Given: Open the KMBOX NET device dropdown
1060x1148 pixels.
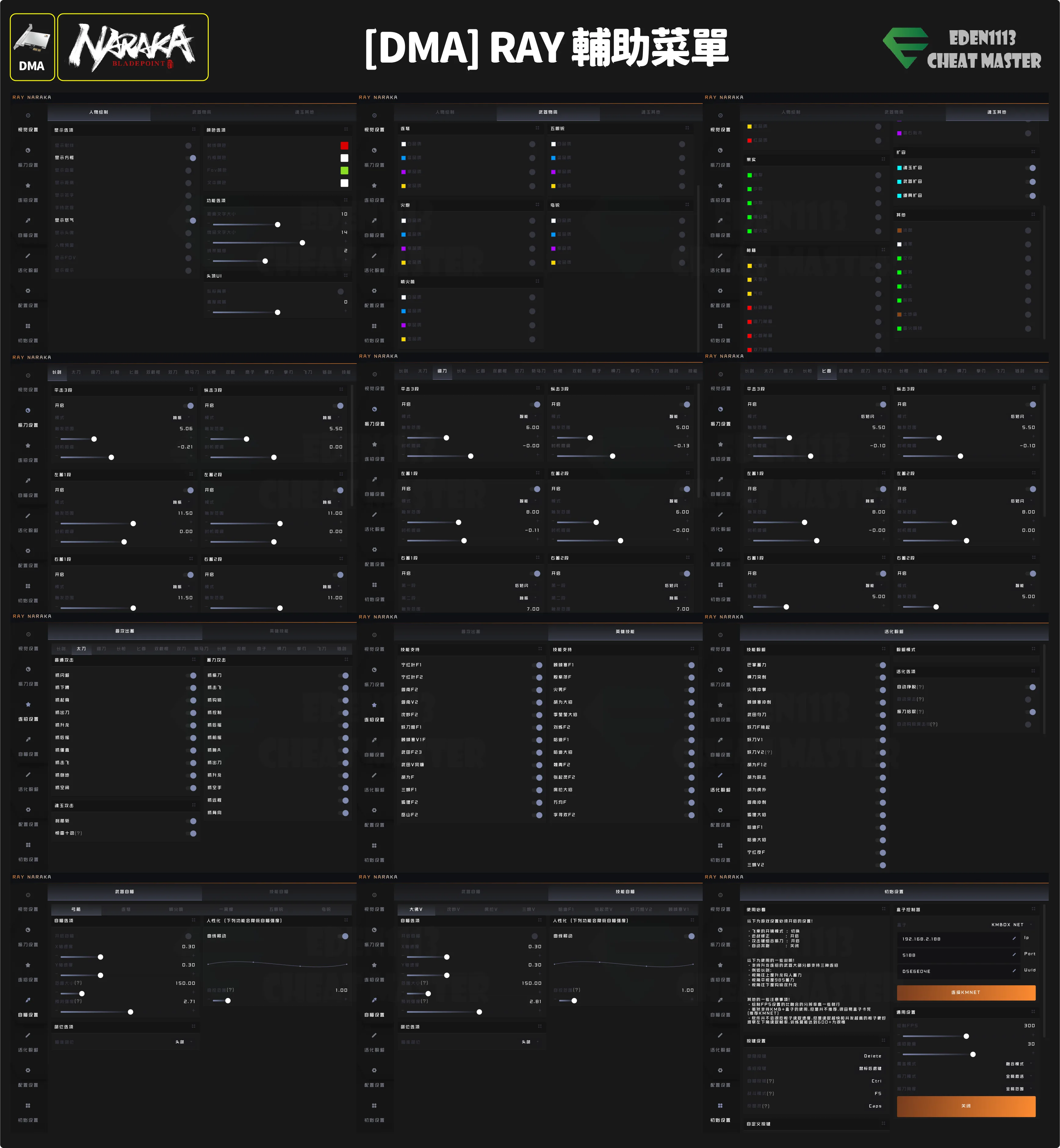Looking at the screenshot, I should (1012, 925).
